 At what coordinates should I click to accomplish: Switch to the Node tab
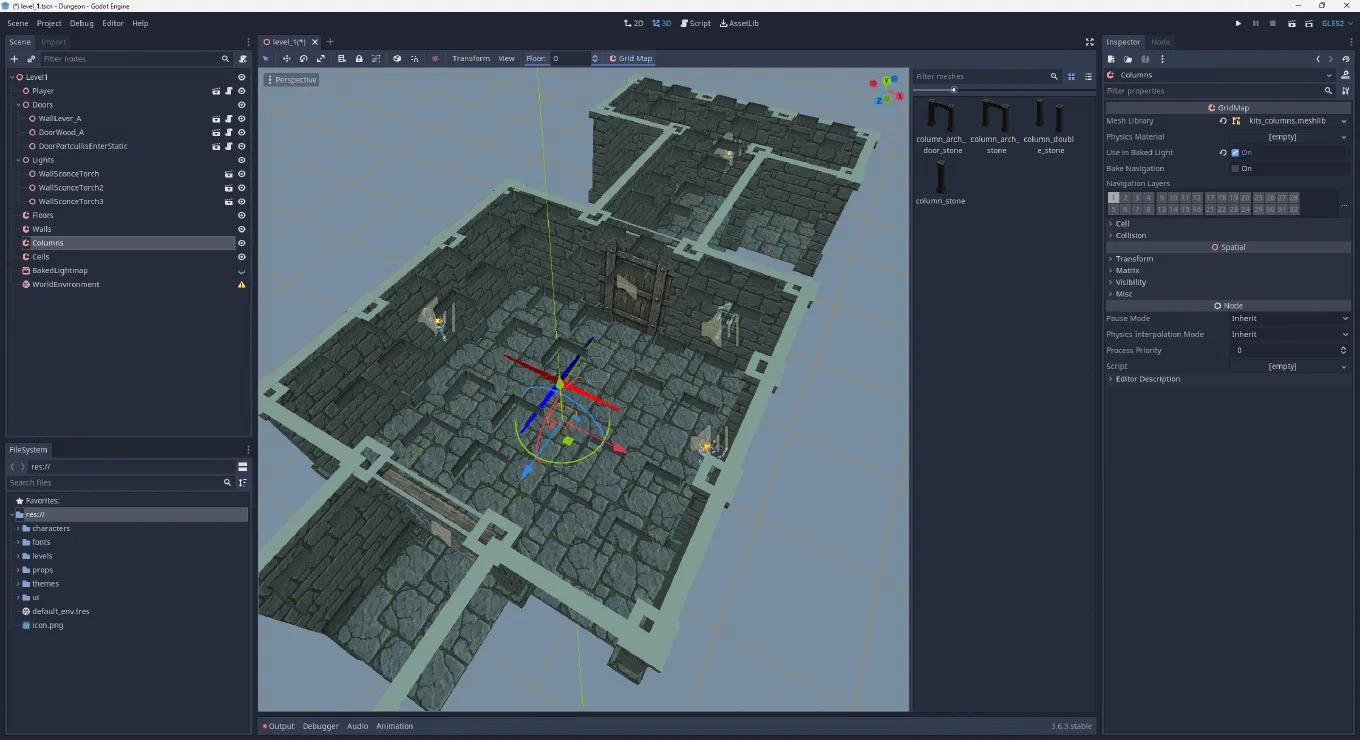[1161, 42]
